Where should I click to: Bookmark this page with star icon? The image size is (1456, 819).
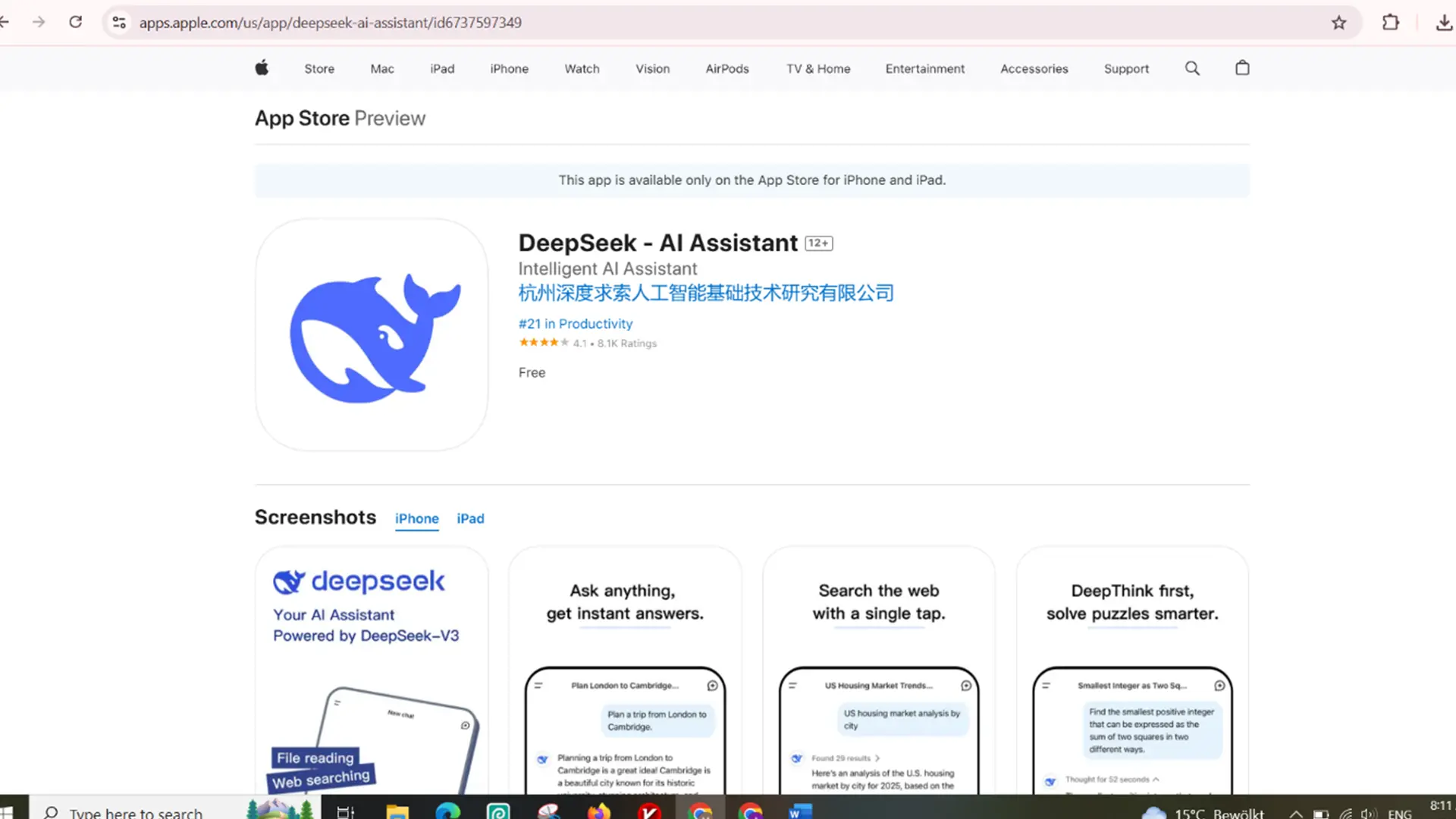[1339, 22]
